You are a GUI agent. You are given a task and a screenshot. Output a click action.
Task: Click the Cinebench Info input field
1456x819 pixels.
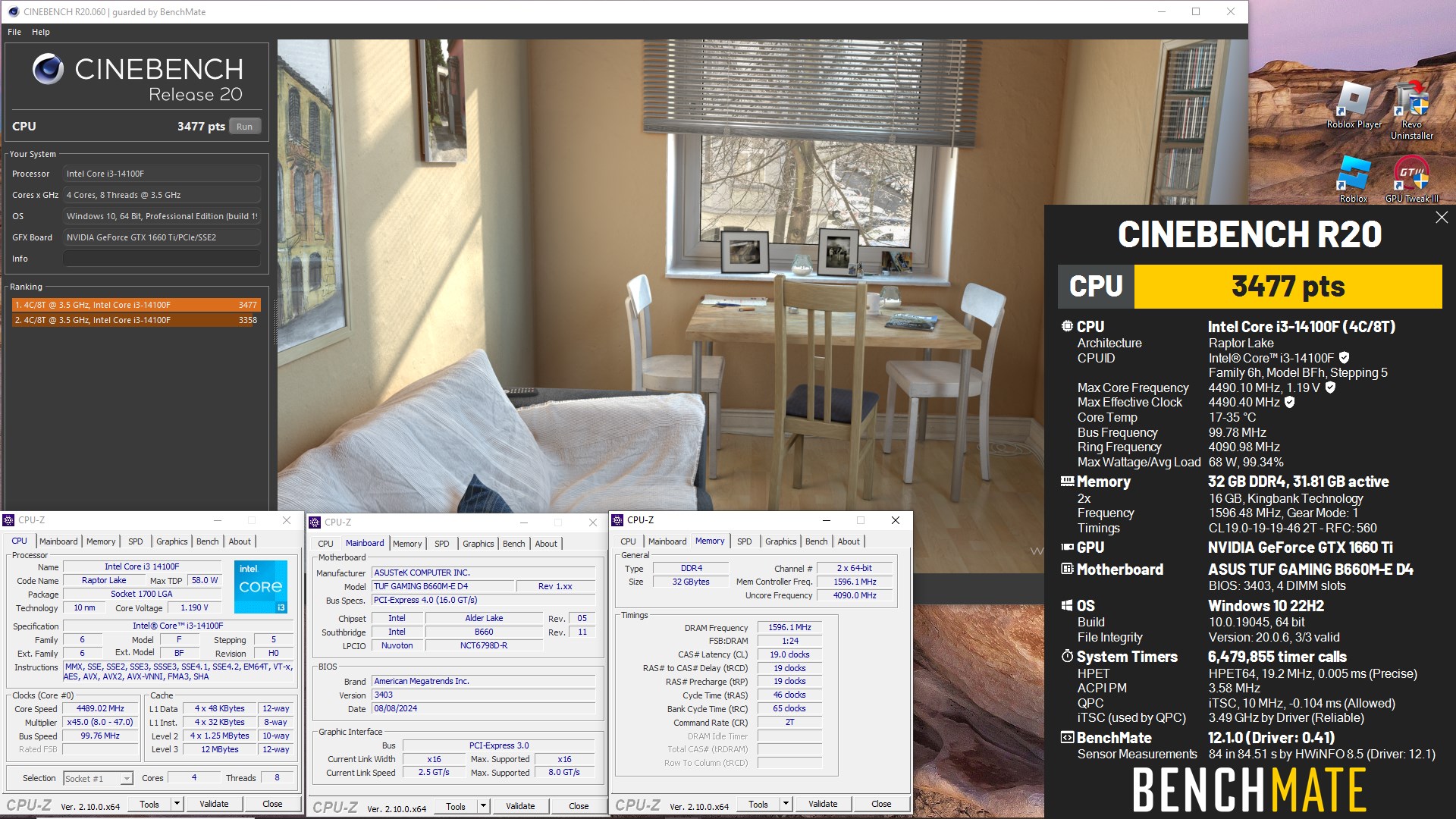pyautogui.click(x=162, y=259)
